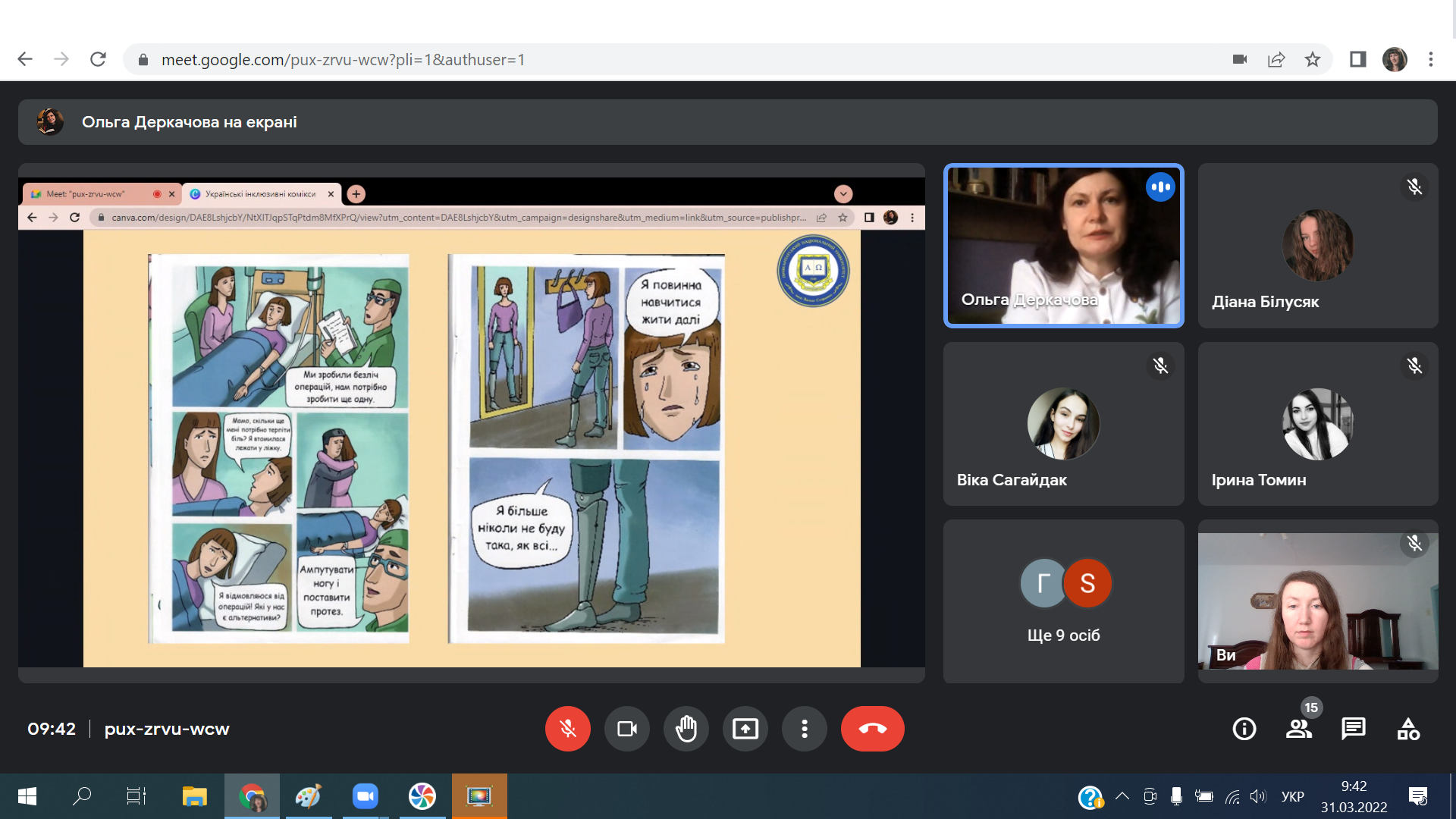Show participants list with 15 badge
Image resolution: width=1456 pixels, height=819 pixels.
[x=1298, y=729]
